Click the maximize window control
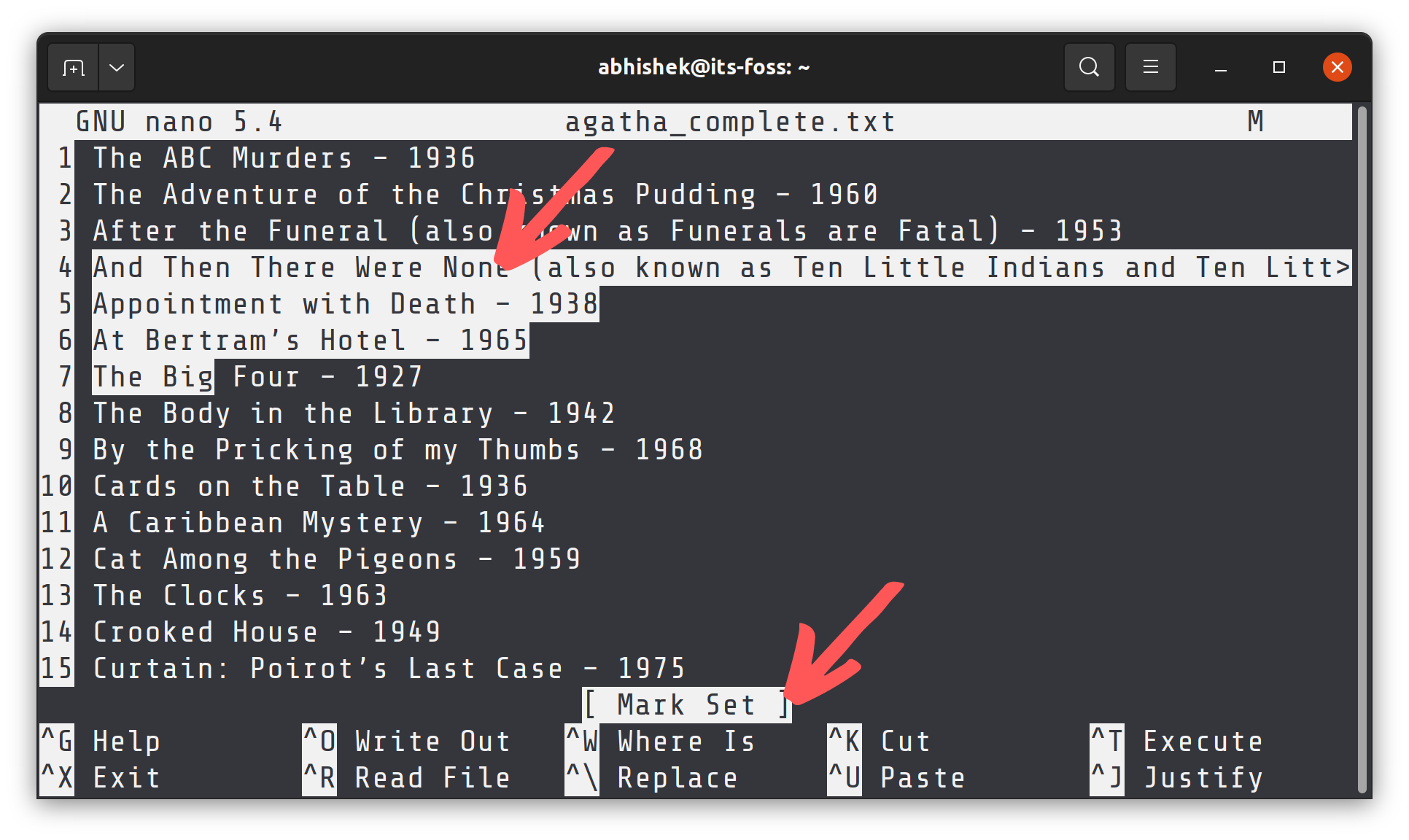Image resolution: width=1409 pixels, height=840 pixels. coord(1278,67)
